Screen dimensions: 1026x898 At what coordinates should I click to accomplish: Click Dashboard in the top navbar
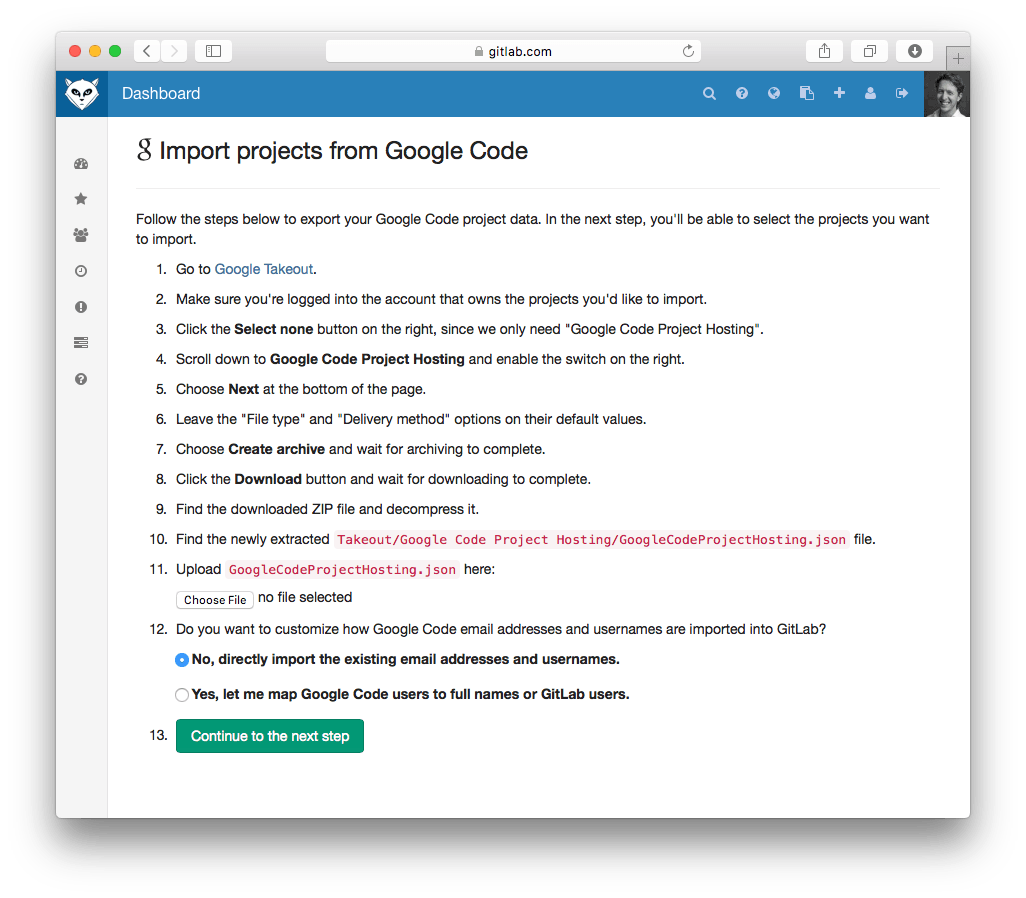point(161,93)
